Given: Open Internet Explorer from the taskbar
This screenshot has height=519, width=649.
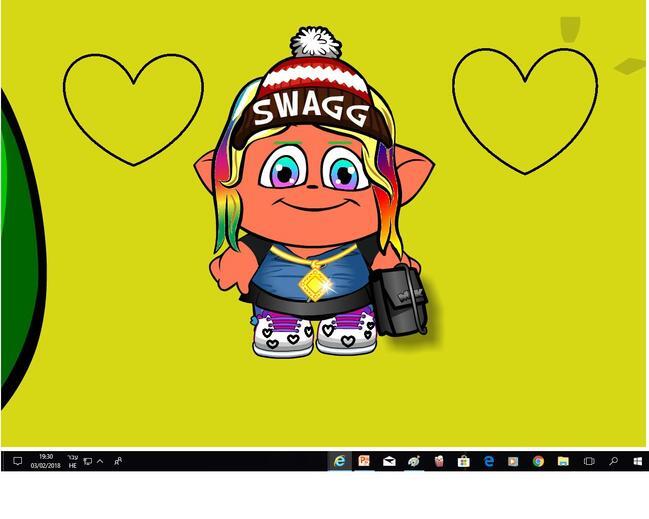Looking at the screenshot, I should pyautogui.click(x=340, y=461).
